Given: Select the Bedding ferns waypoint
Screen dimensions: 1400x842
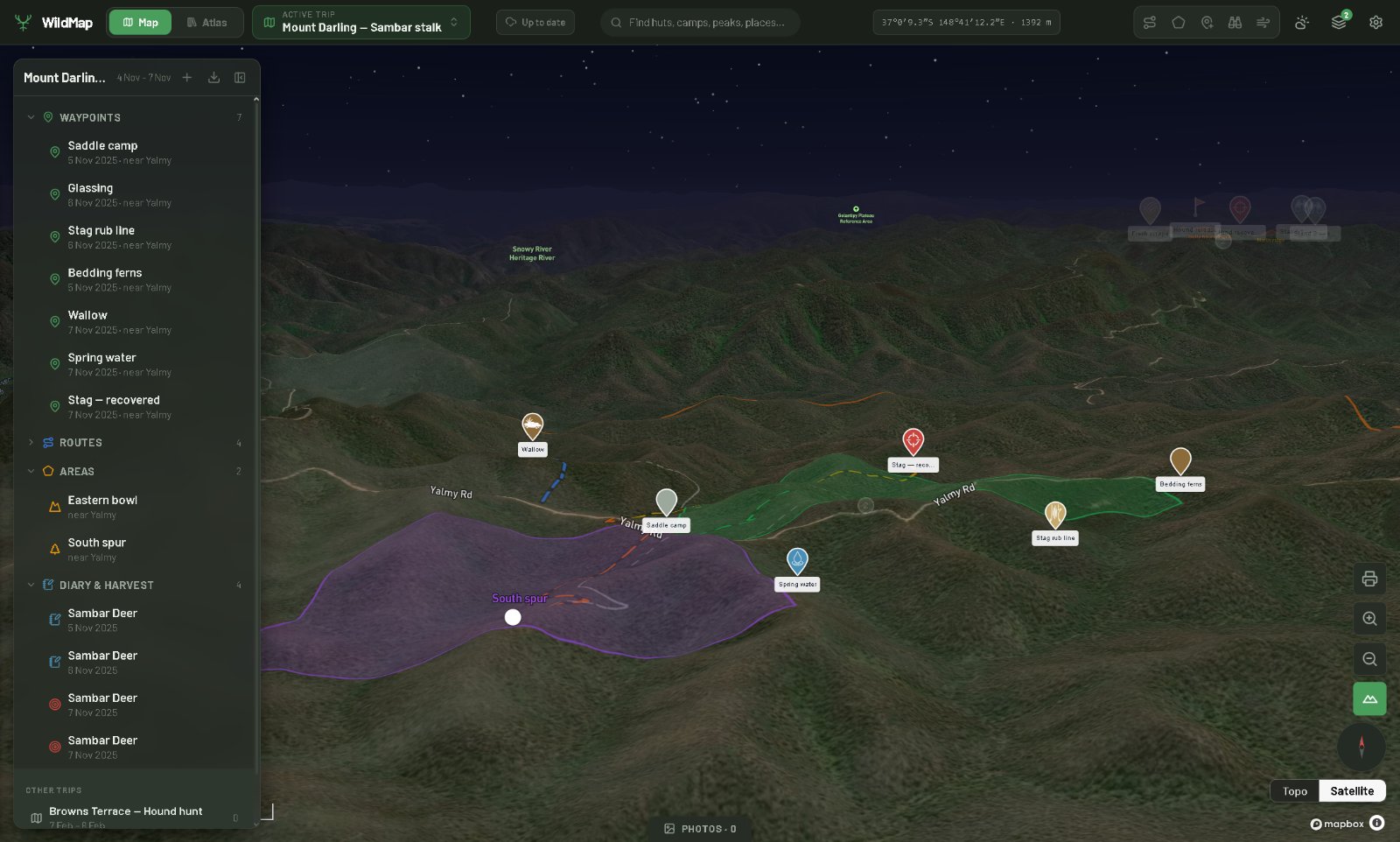Looking at the screenshot, I should point(136,279).
